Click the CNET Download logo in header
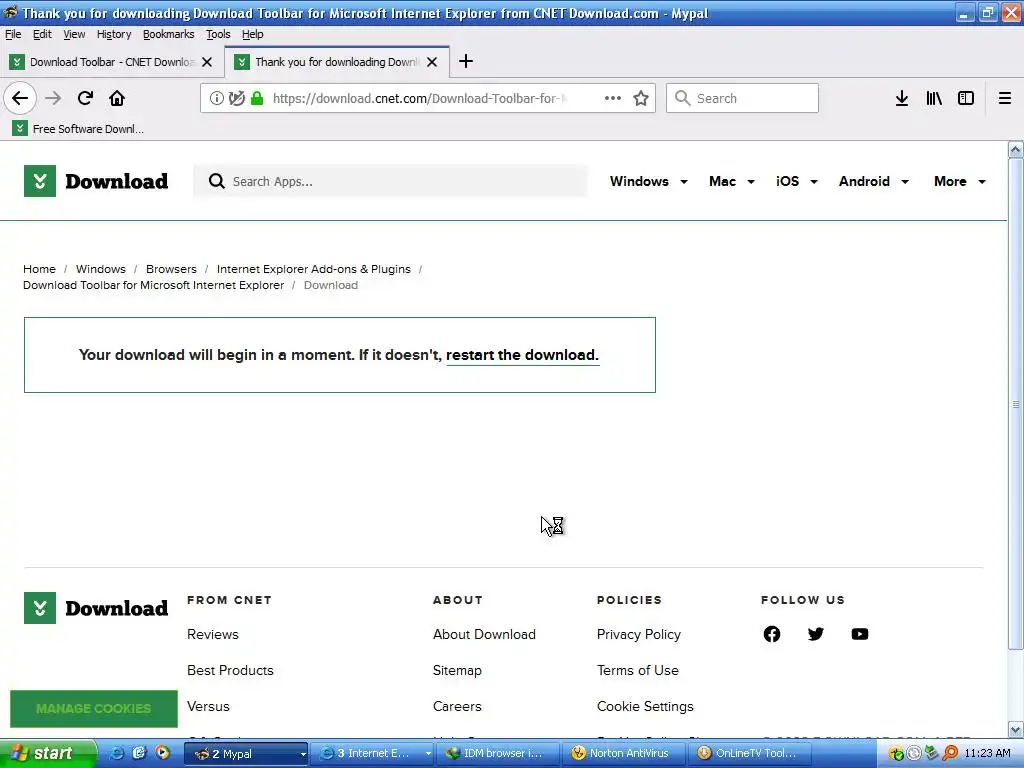Image resolution: width=1024 pixels, height=768 pixels. 96,181
